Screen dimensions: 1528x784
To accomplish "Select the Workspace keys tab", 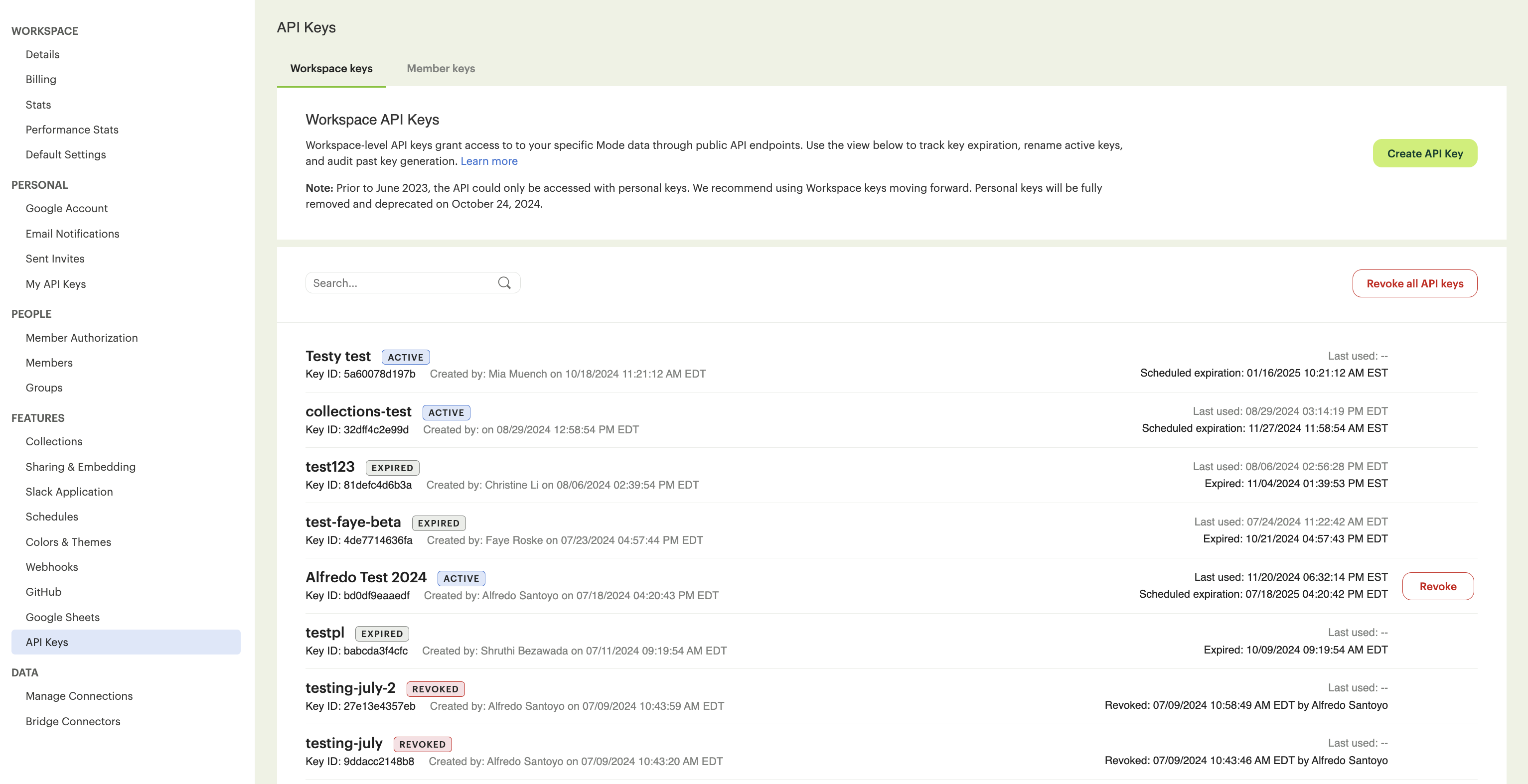I will click(x=331, y=68).
